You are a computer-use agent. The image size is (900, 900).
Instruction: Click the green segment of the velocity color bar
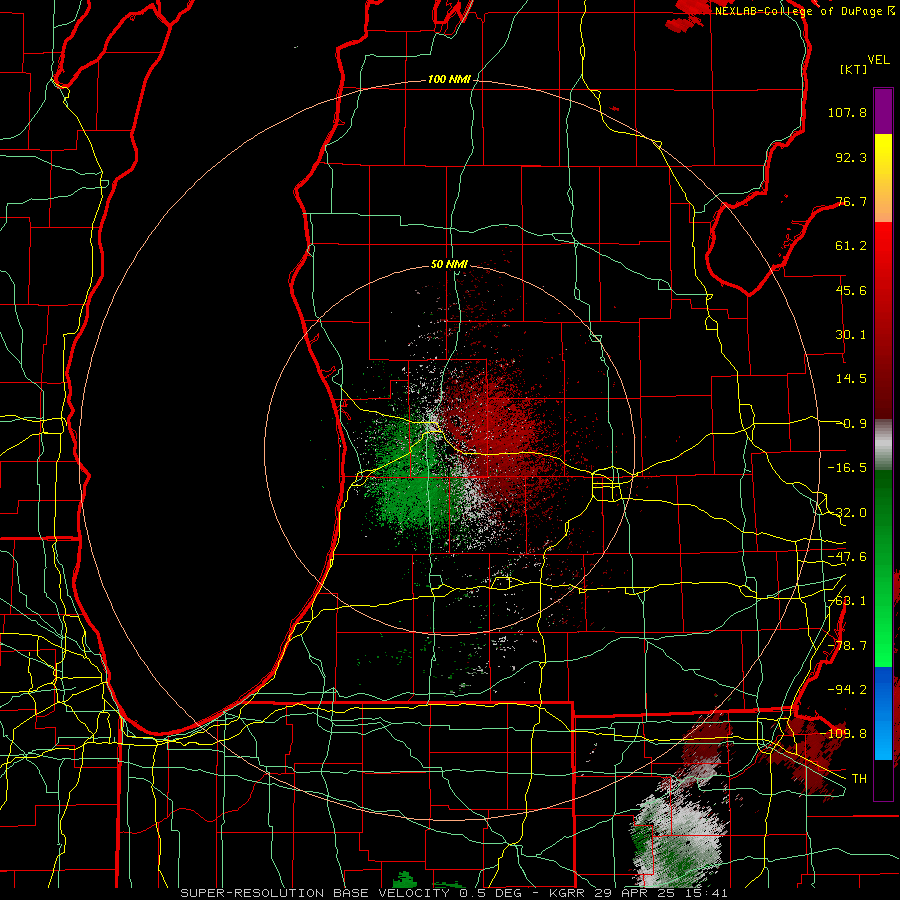[x=883, y=568]
